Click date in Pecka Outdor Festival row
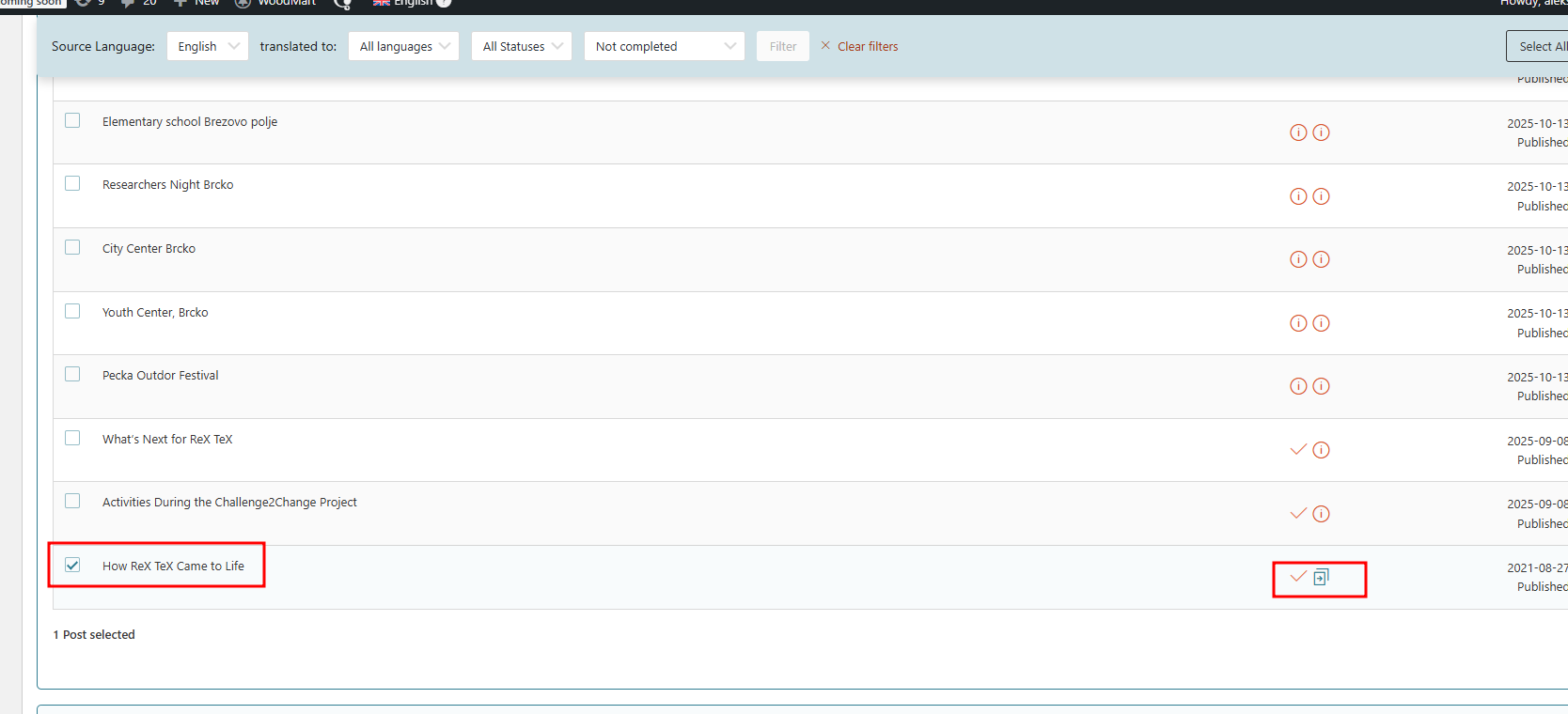The width and height of the screenshot is (1568, 714). pos(1537,378)
